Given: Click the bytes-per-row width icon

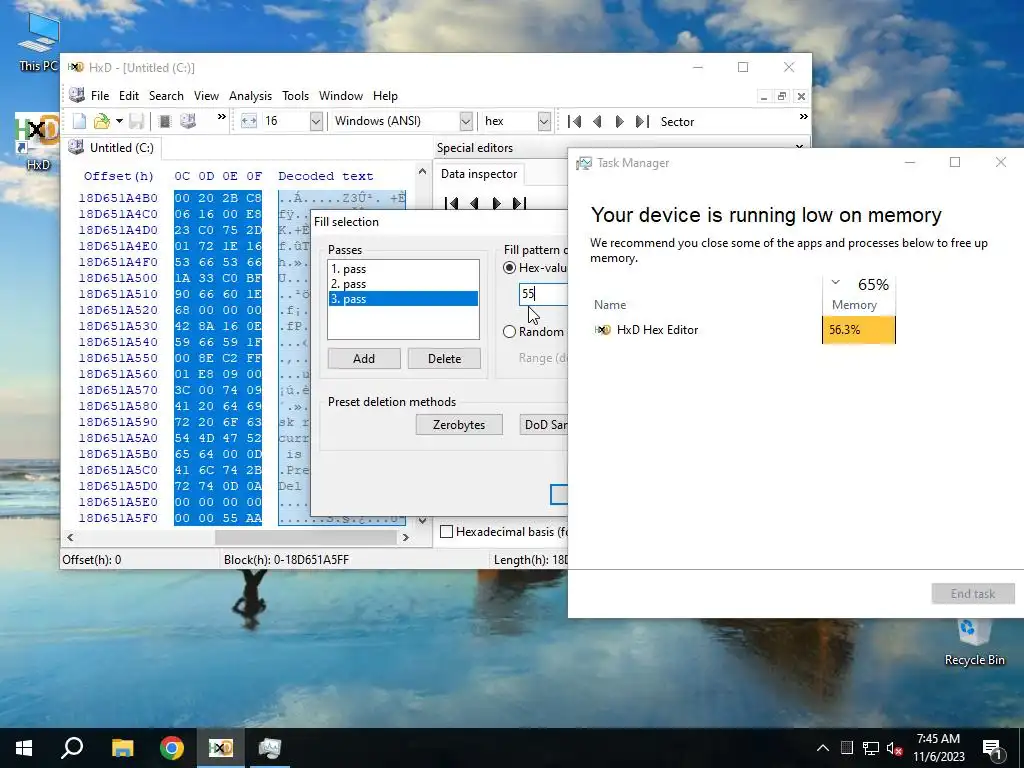Looking at the screenshot, I should click(x=249, y=121).
